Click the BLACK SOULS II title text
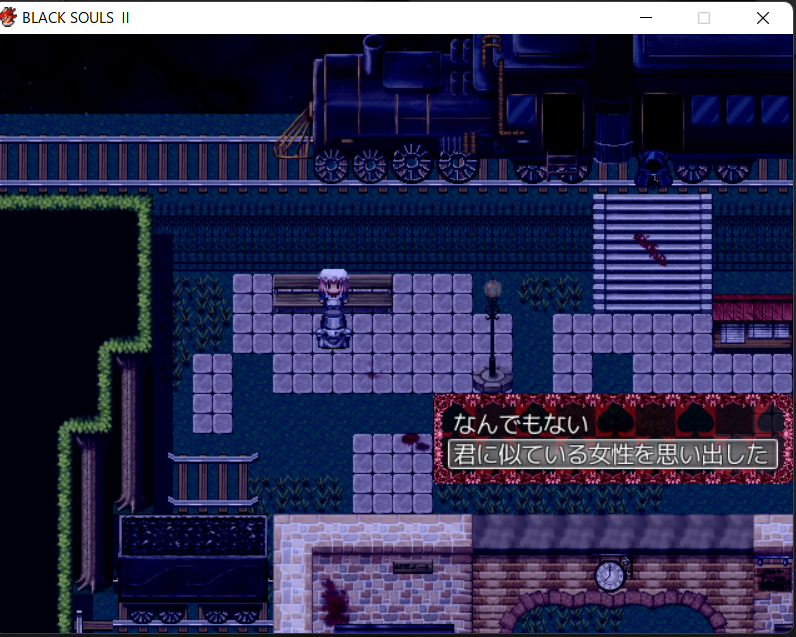The height and width of the screenshot is (637, 796). click(x=76, y=18)
